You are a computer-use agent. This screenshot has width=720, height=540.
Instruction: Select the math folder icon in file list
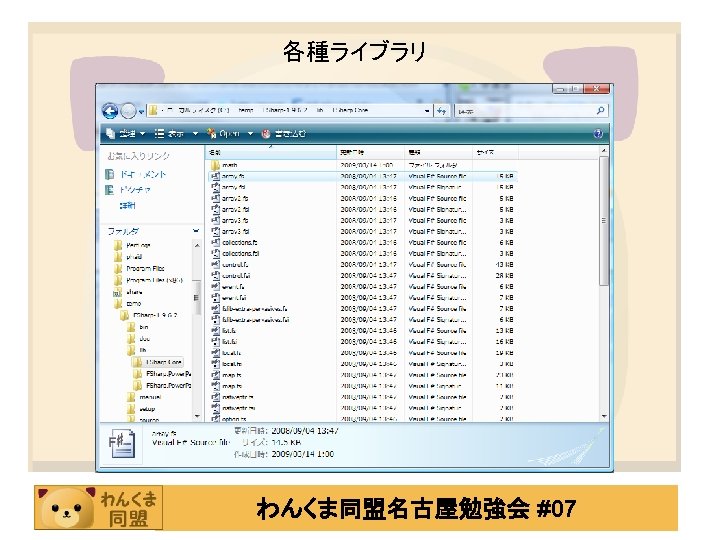pyautogui.click(x=215, y=165)
